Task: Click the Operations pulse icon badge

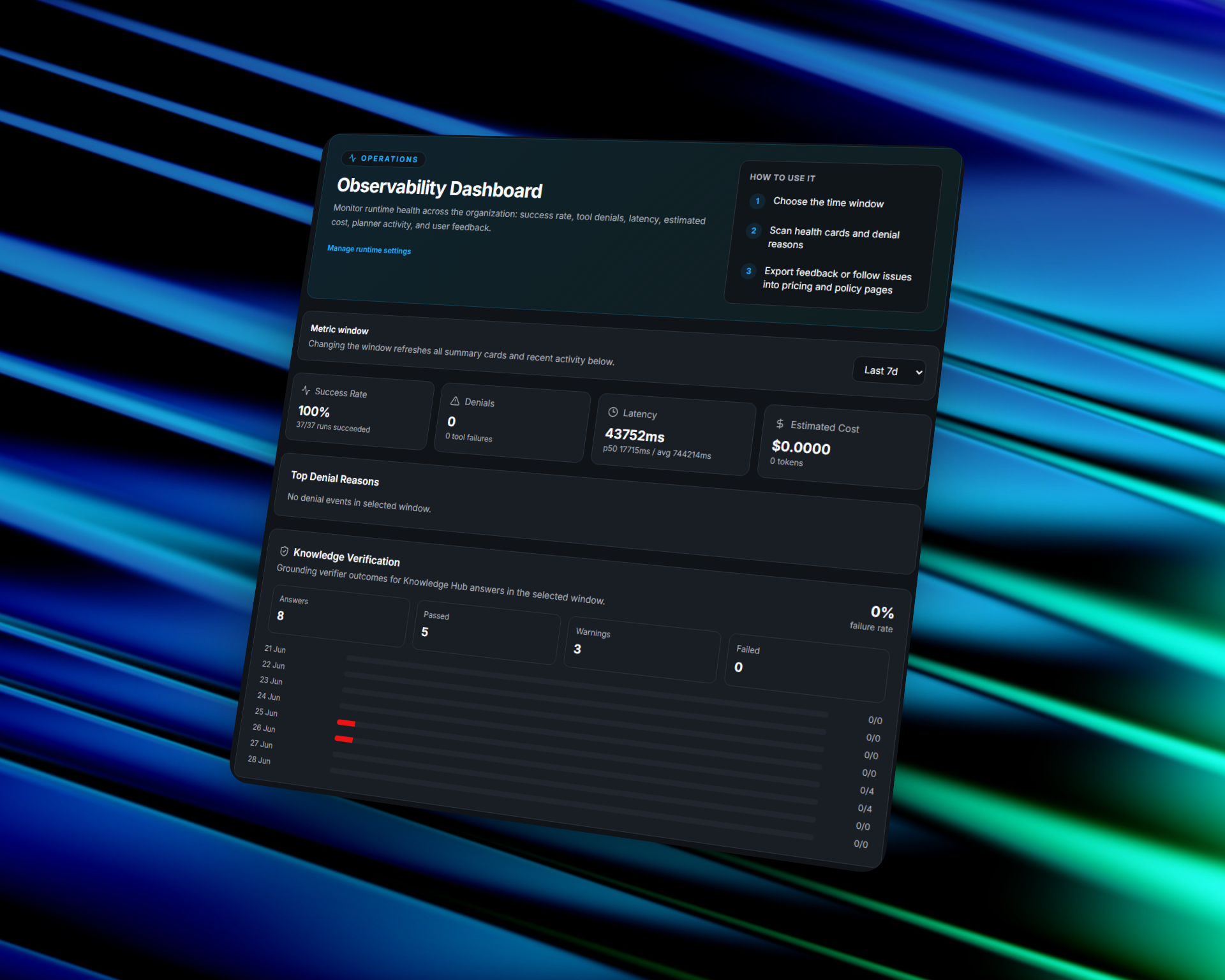Action: [352, 158]
